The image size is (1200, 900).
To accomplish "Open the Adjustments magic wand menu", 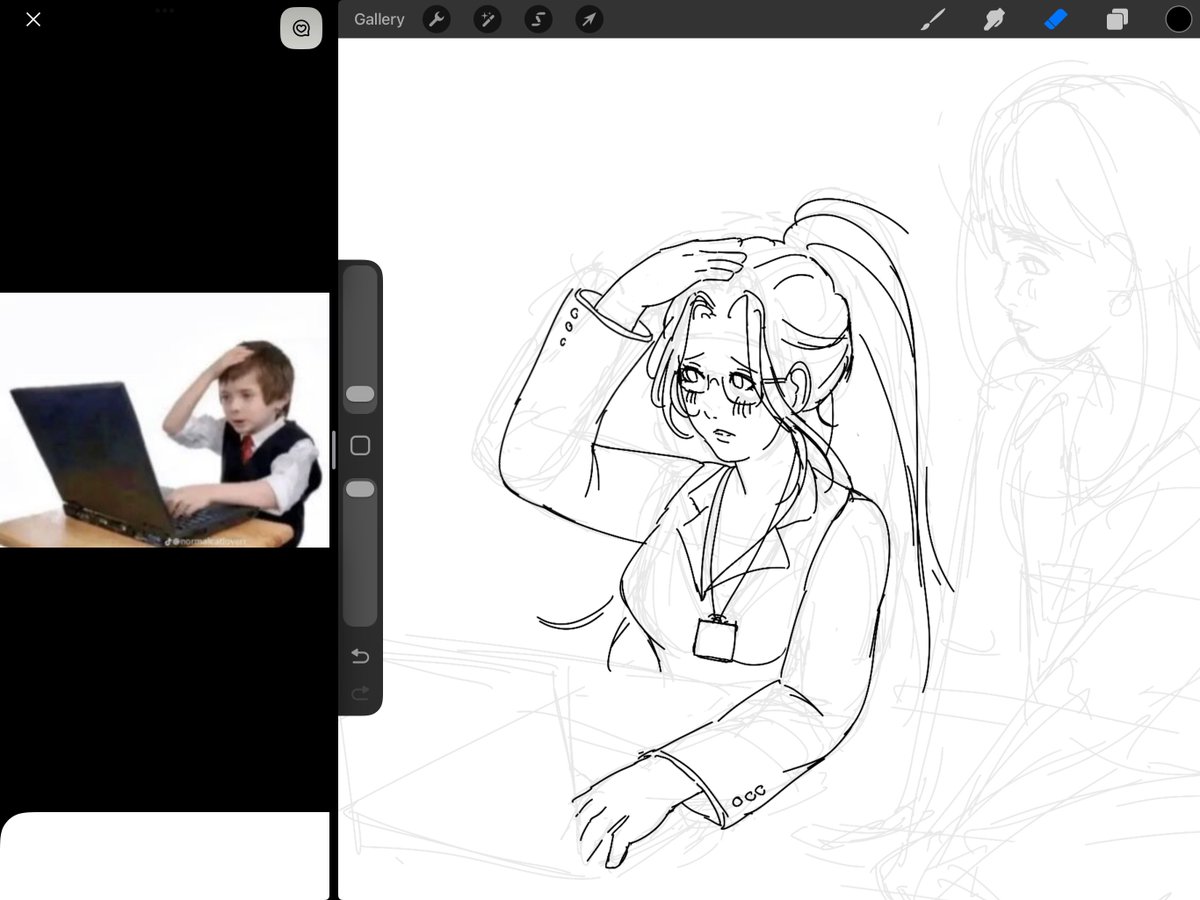I will 487,19.
